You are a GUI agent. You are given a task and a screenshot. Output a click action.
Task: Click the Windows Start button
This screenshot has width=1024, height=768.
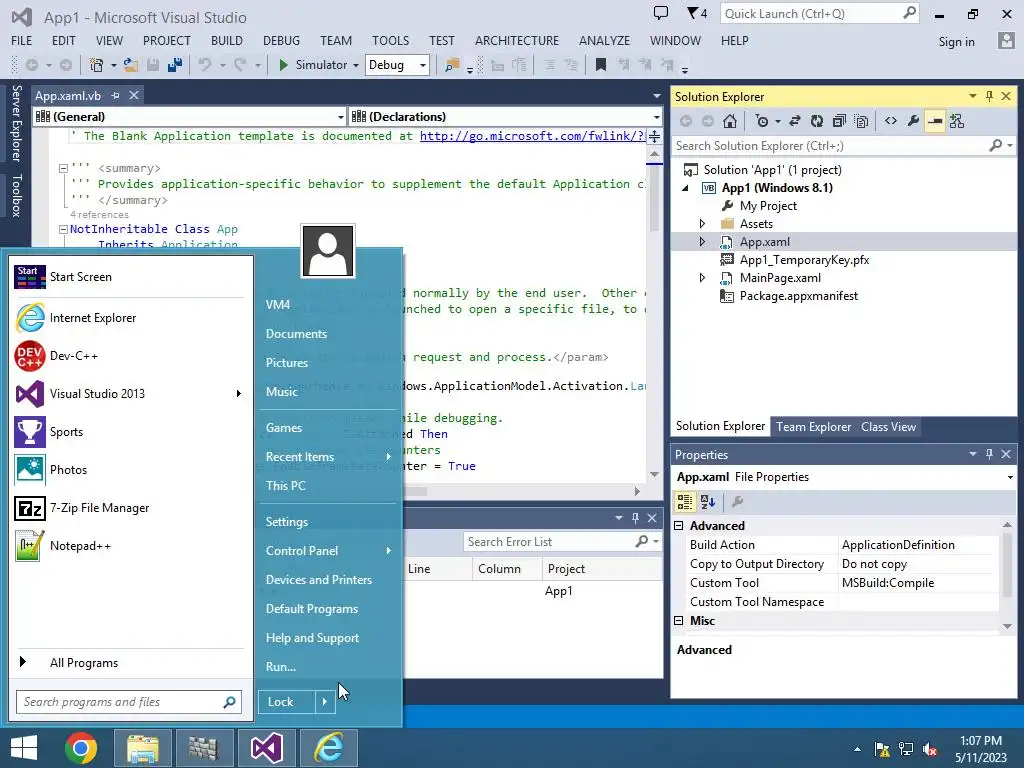[24, 748]
